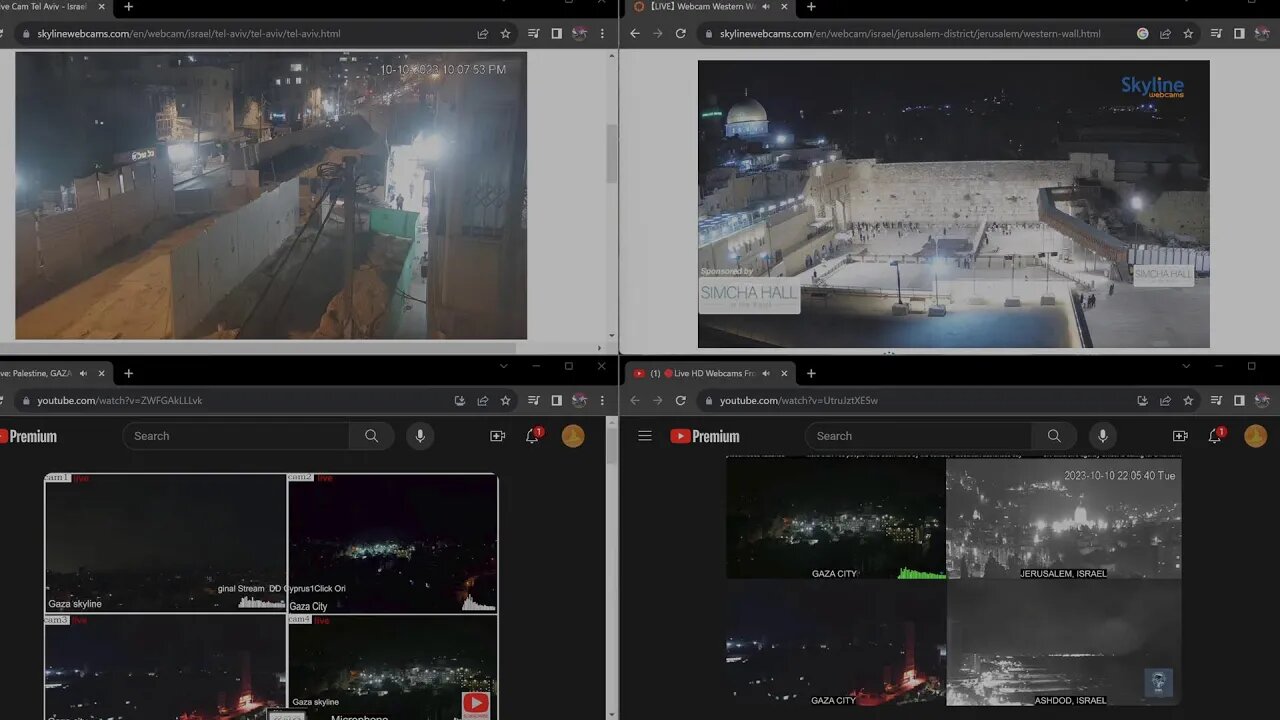Mute the Live HD Webcams tab audio

pyautogui.click(x=766, y=373)
